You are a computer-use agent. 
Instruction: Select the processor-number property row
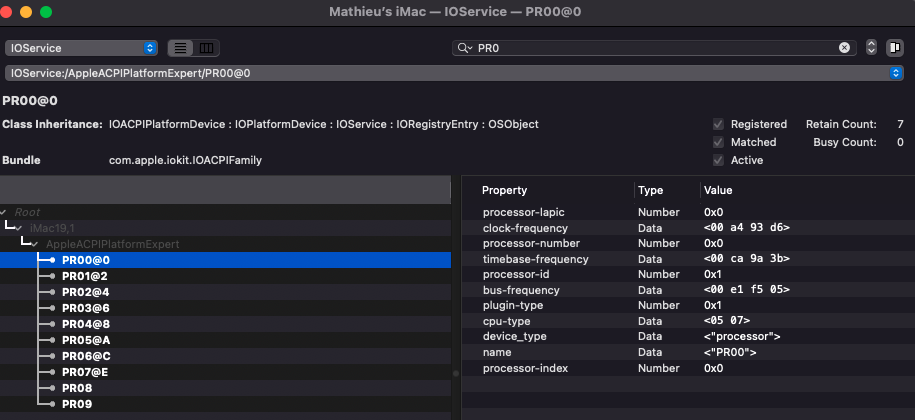(689, 243)
